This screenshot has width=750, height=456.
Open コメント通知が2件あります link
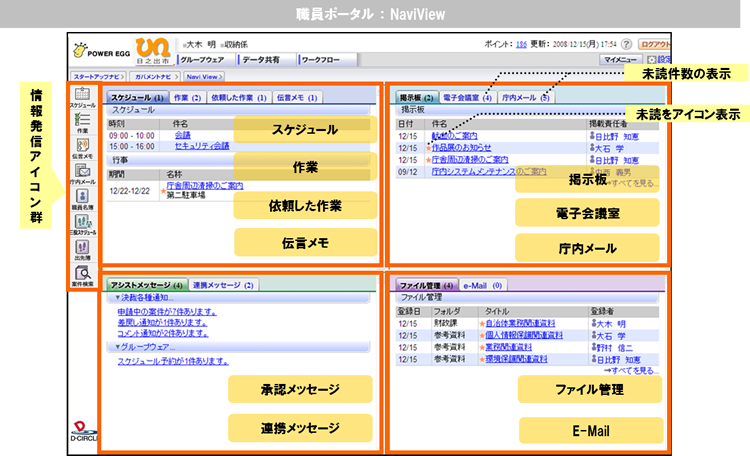pos(163,333)
